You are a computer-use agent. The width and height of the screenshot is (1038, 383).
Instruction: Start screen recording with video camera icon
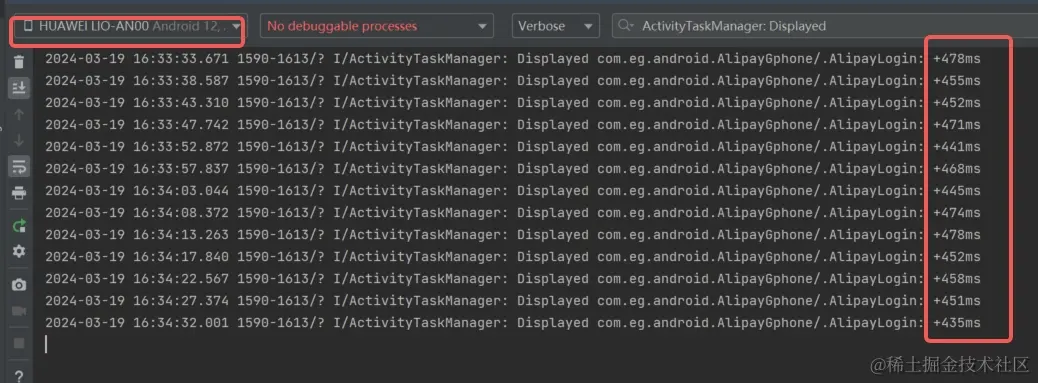(19, 311)
